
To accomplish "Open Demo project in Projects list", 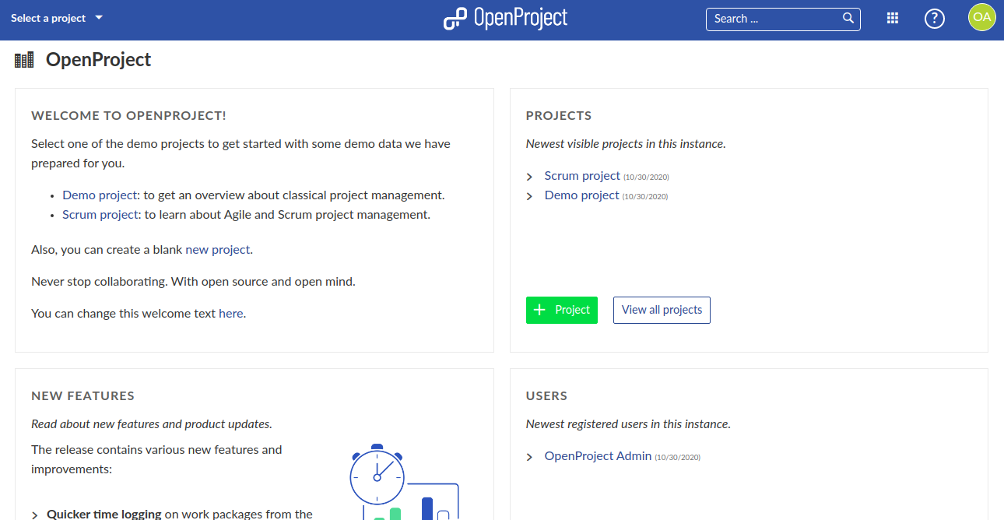I will point(581,195).
